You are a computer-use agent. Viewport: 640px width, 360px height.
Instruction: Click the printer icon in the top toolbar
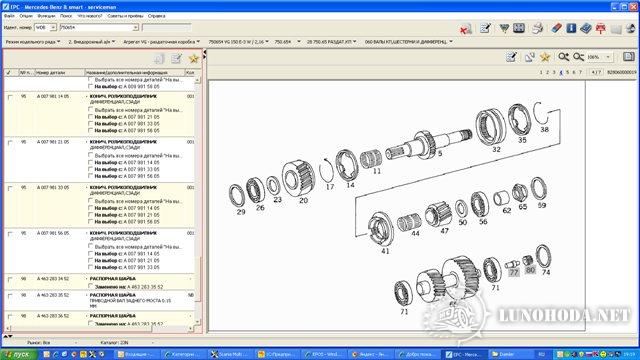537,28
